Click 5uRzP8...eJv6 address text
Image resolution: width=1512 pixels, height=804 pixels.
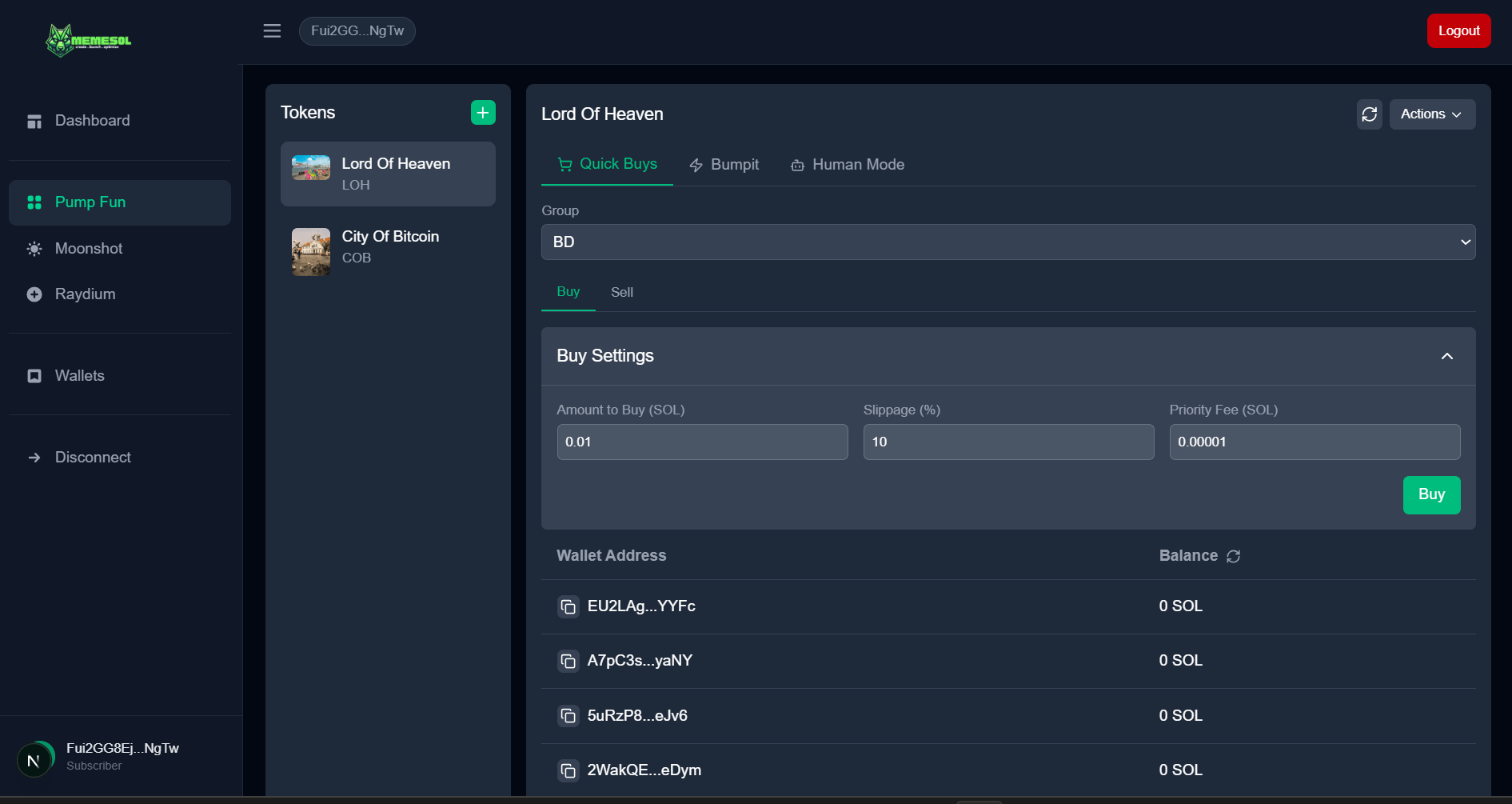coord(637,716)
